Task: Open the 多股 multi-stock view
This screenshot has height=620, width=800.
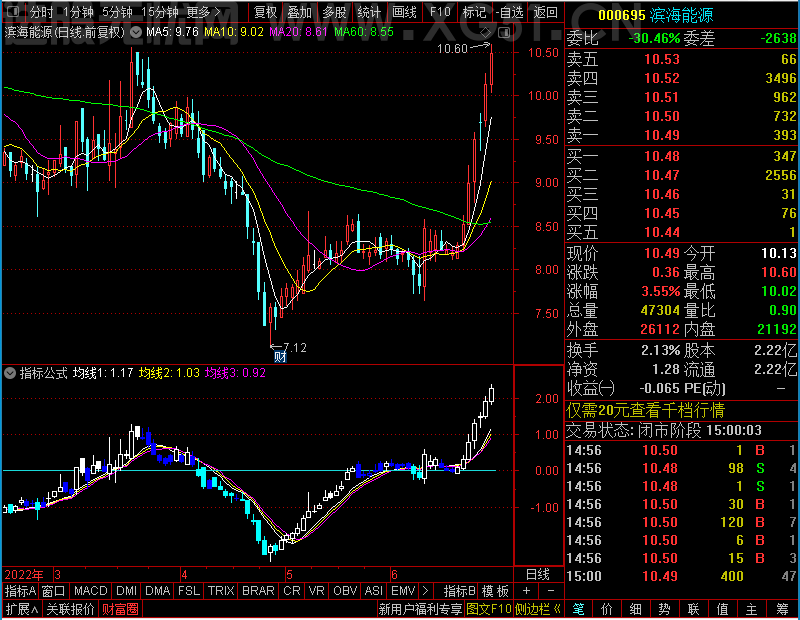Action: (x=334, y=12)
